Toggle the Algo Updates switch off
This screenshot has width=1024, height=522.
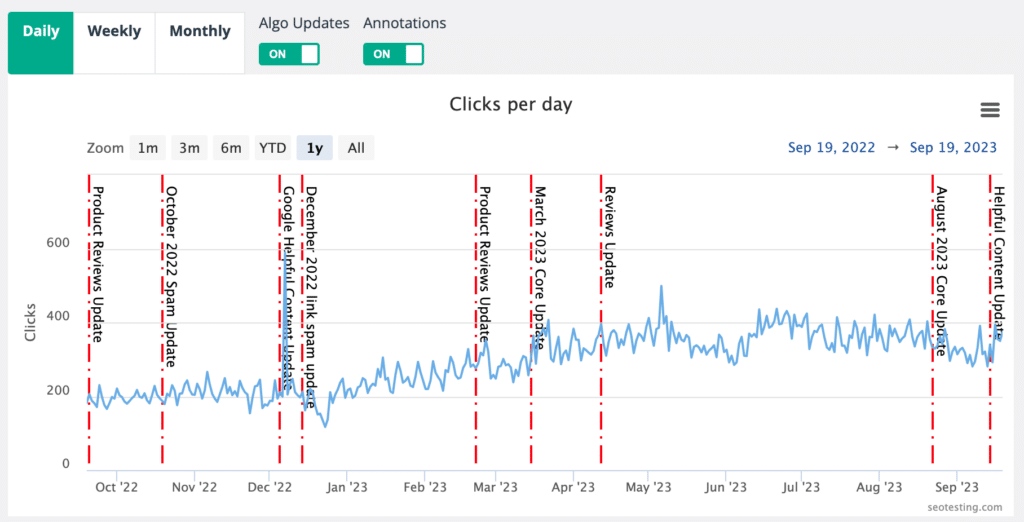pos(289,54)
